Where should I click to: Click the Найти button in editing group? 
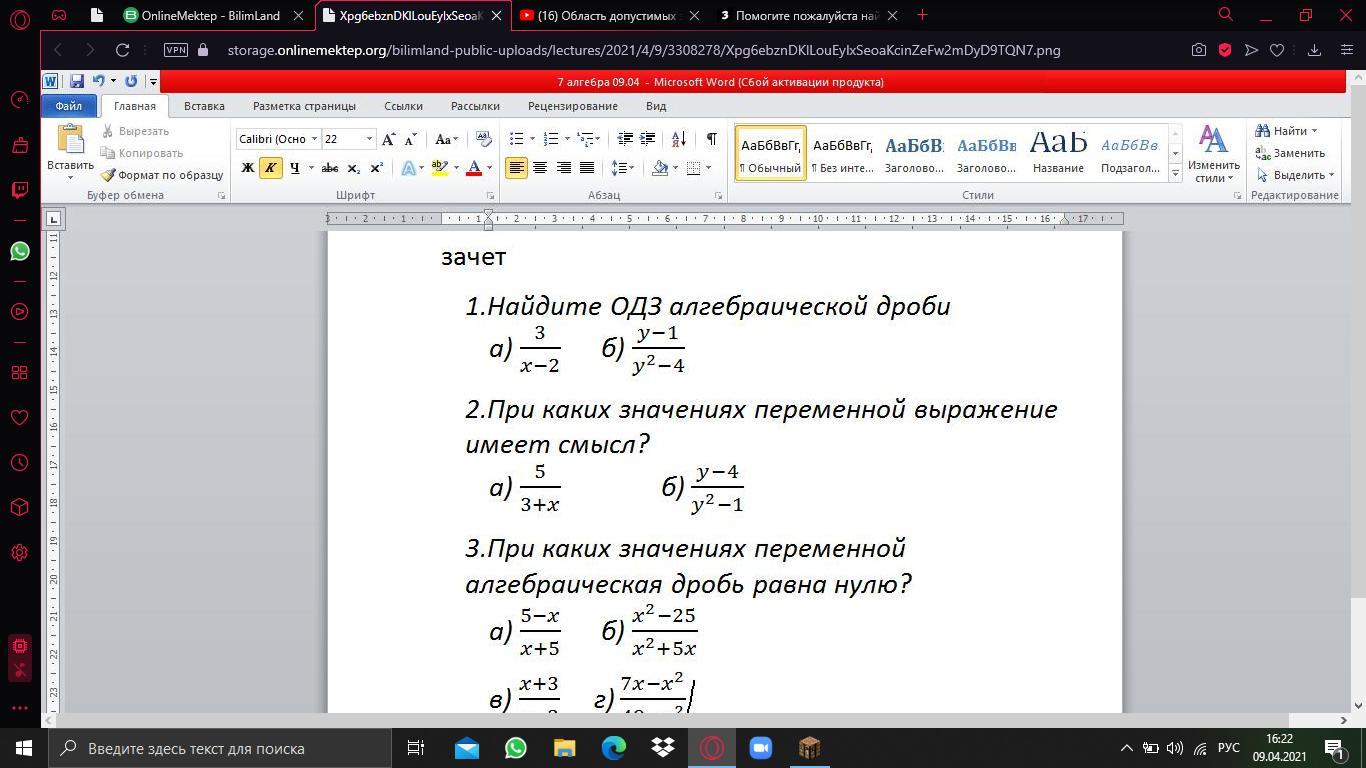1289,131
